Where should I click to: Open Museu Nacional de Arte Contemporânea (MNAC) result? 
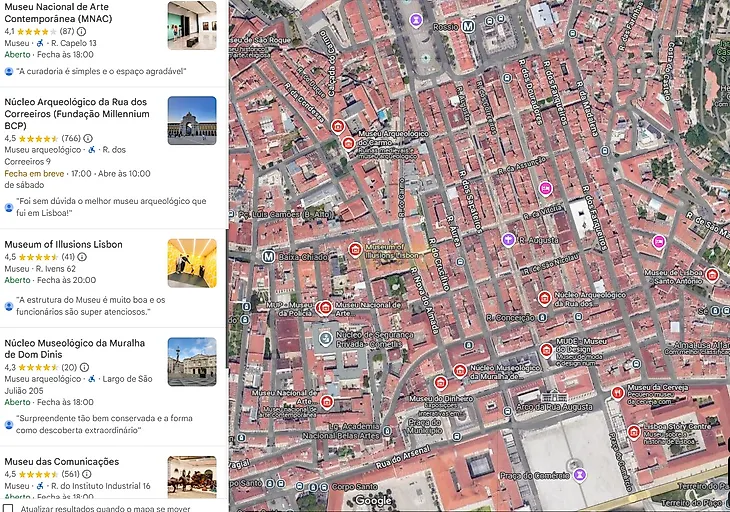point(58,13)
